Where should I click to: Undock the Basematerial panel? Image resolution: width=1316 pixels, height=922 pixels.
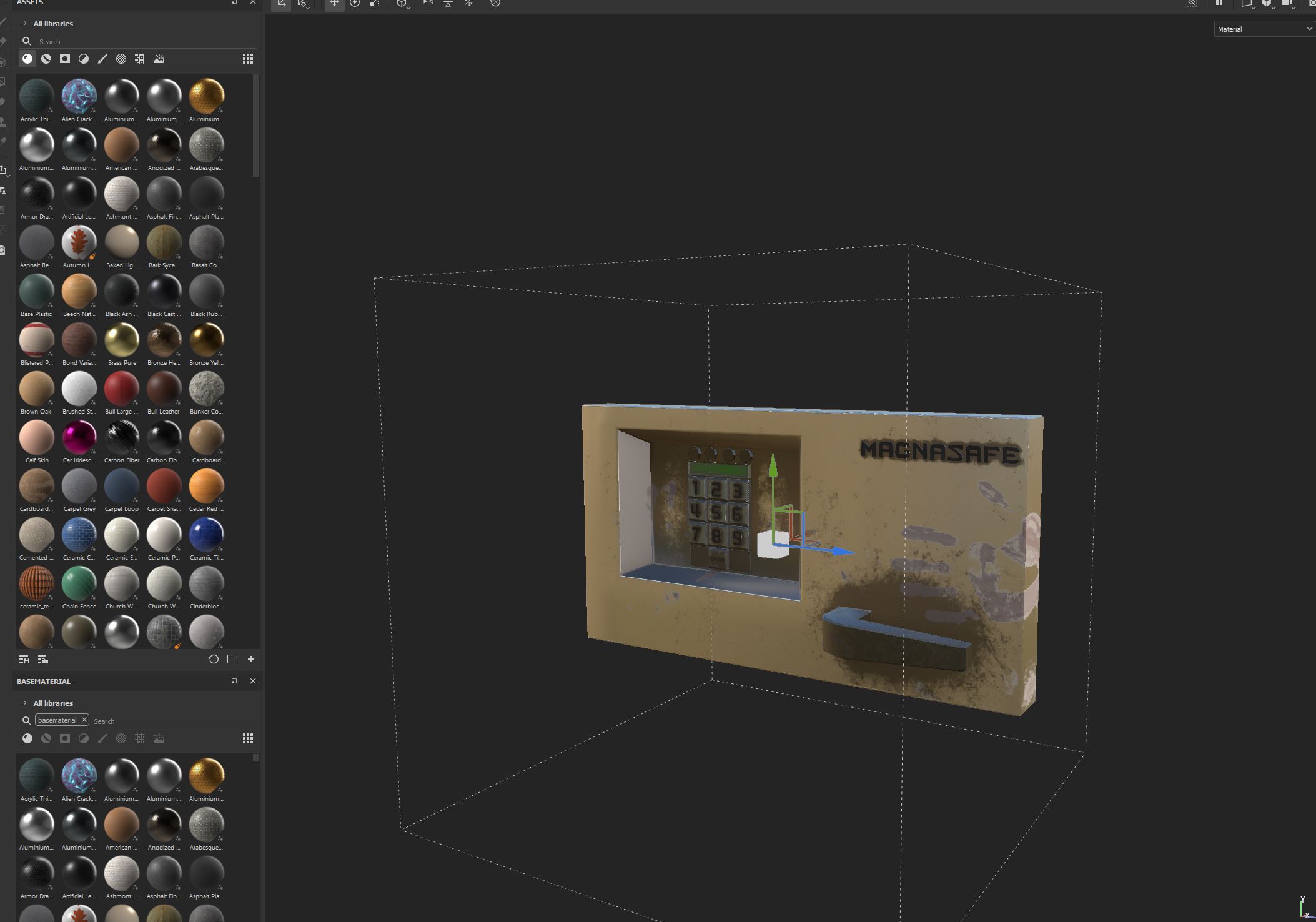pyautogui.click(x=234, y=681)
